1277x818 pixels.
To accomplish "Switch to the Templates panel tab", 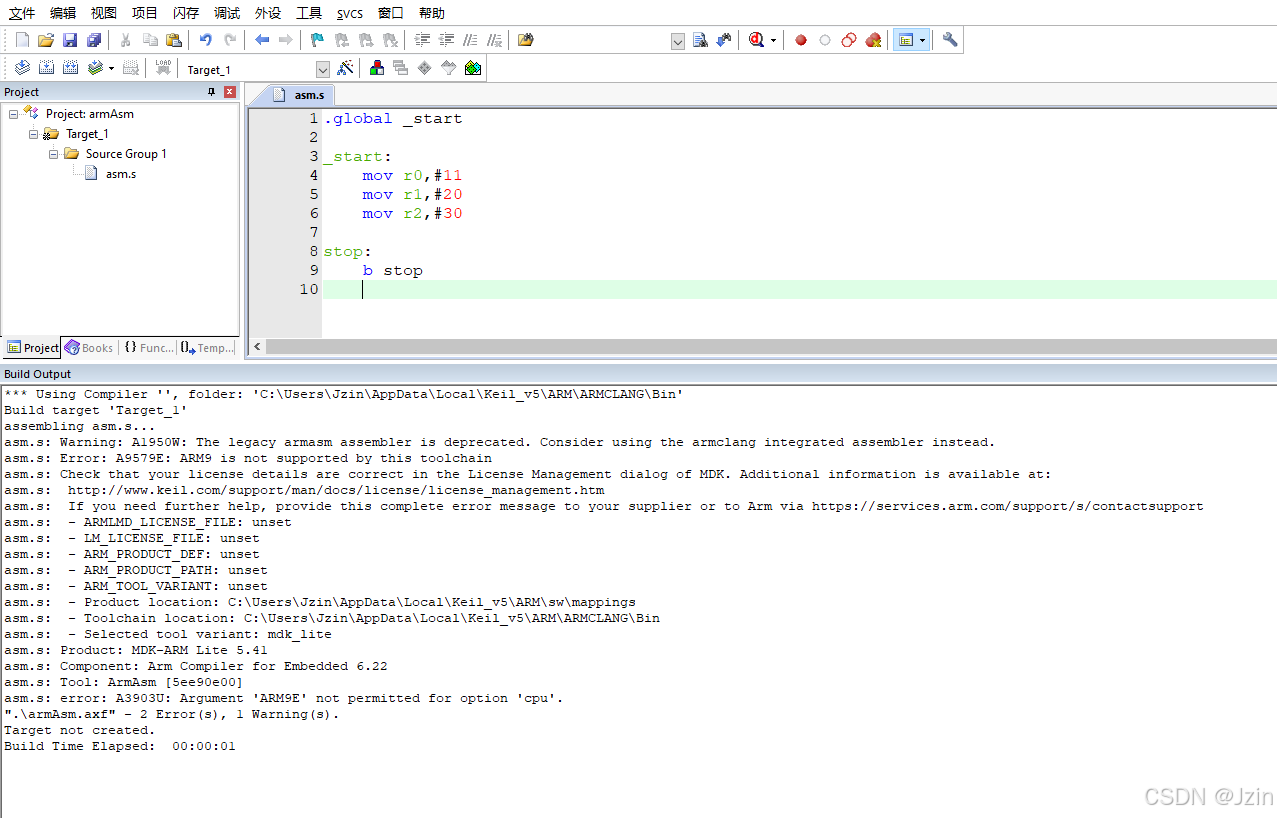I will (x=207, y=348).
